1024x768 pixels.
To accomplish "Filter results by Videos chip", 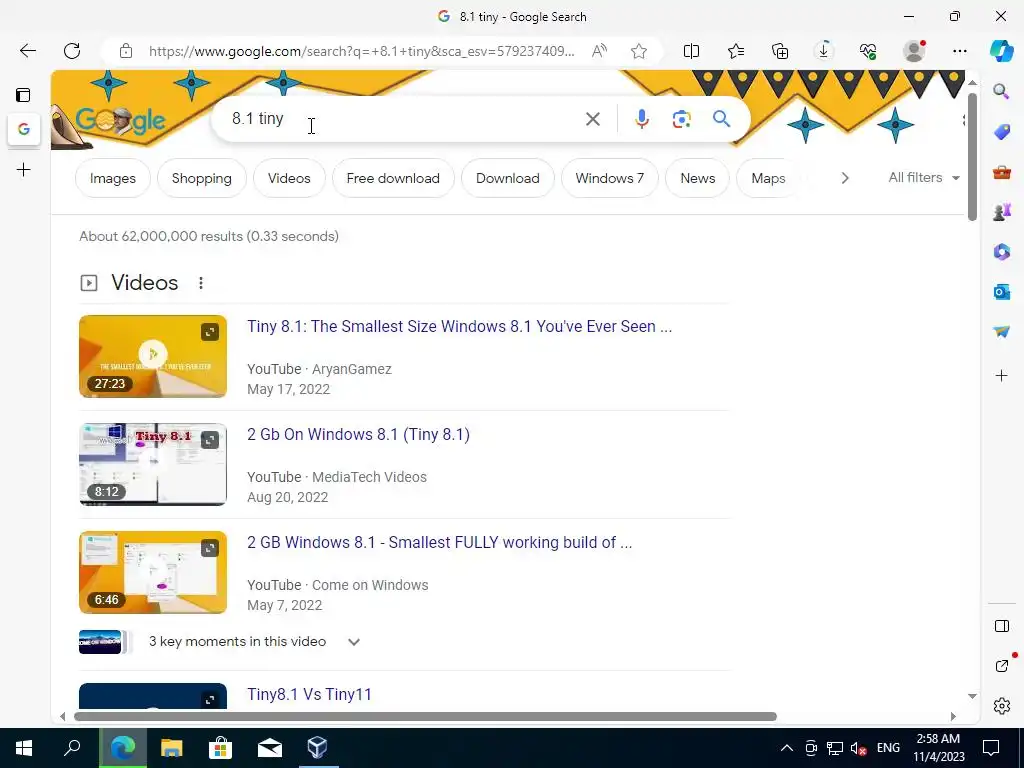I will 289,178.
